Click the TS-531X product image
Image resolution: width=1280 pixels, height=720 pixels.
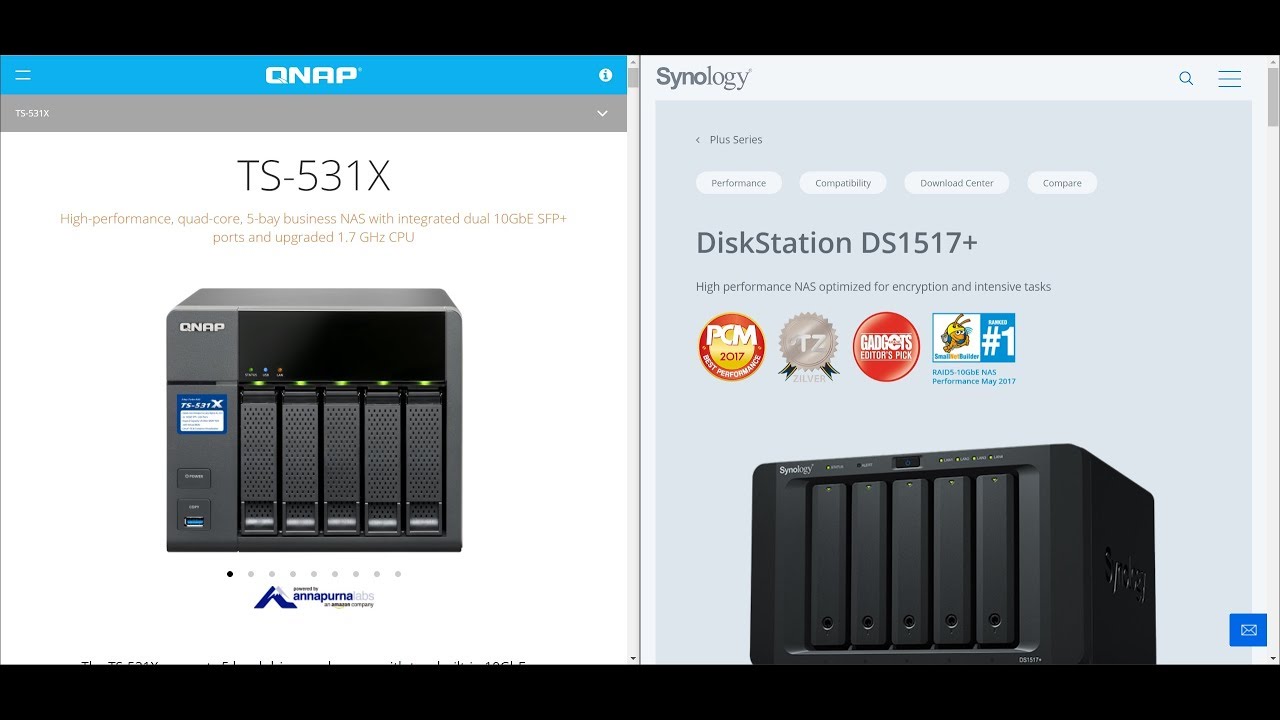[314, 420]
